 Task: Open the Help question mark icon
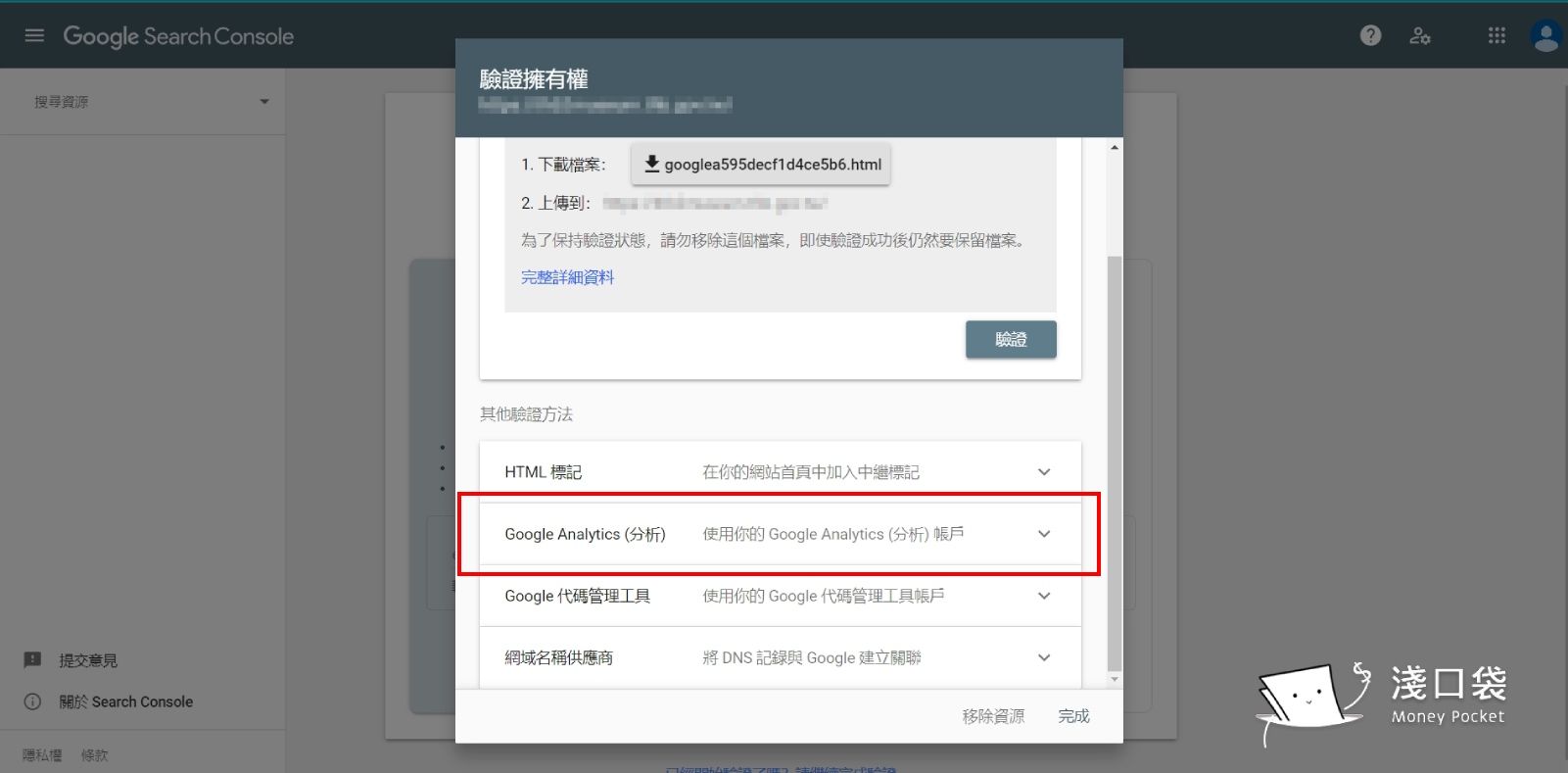[1370, 35]
